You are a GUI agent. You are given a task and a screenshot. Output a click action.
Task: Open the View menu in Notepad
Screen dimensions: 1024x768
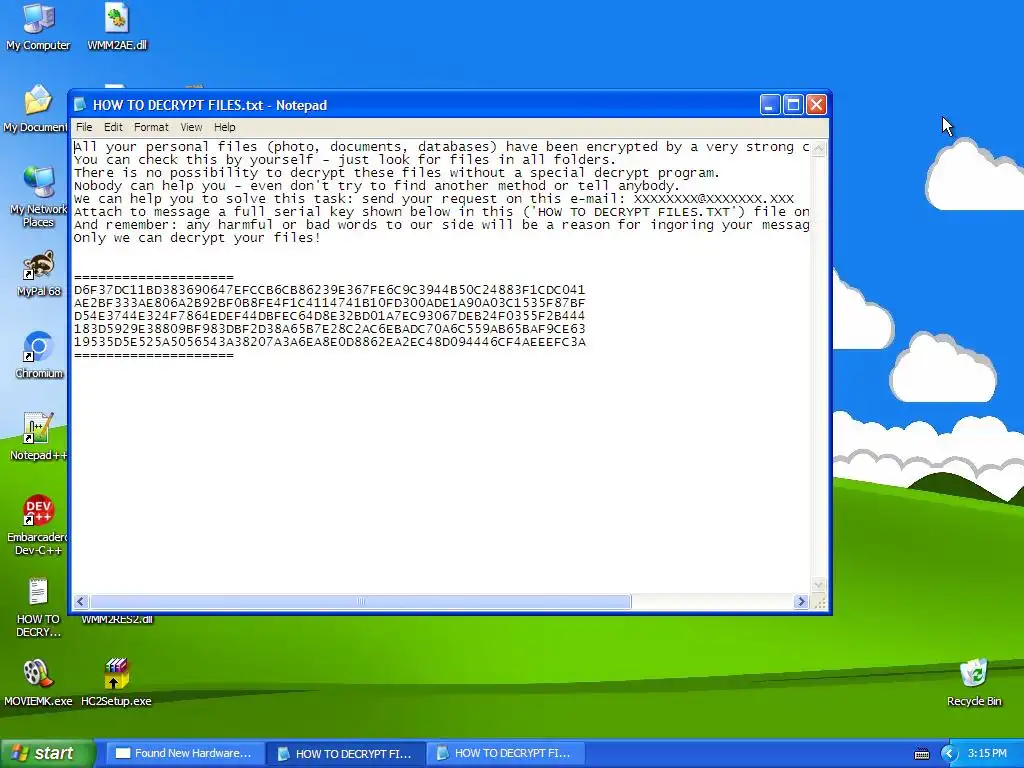pyautogui.click(x=191, y=127)
